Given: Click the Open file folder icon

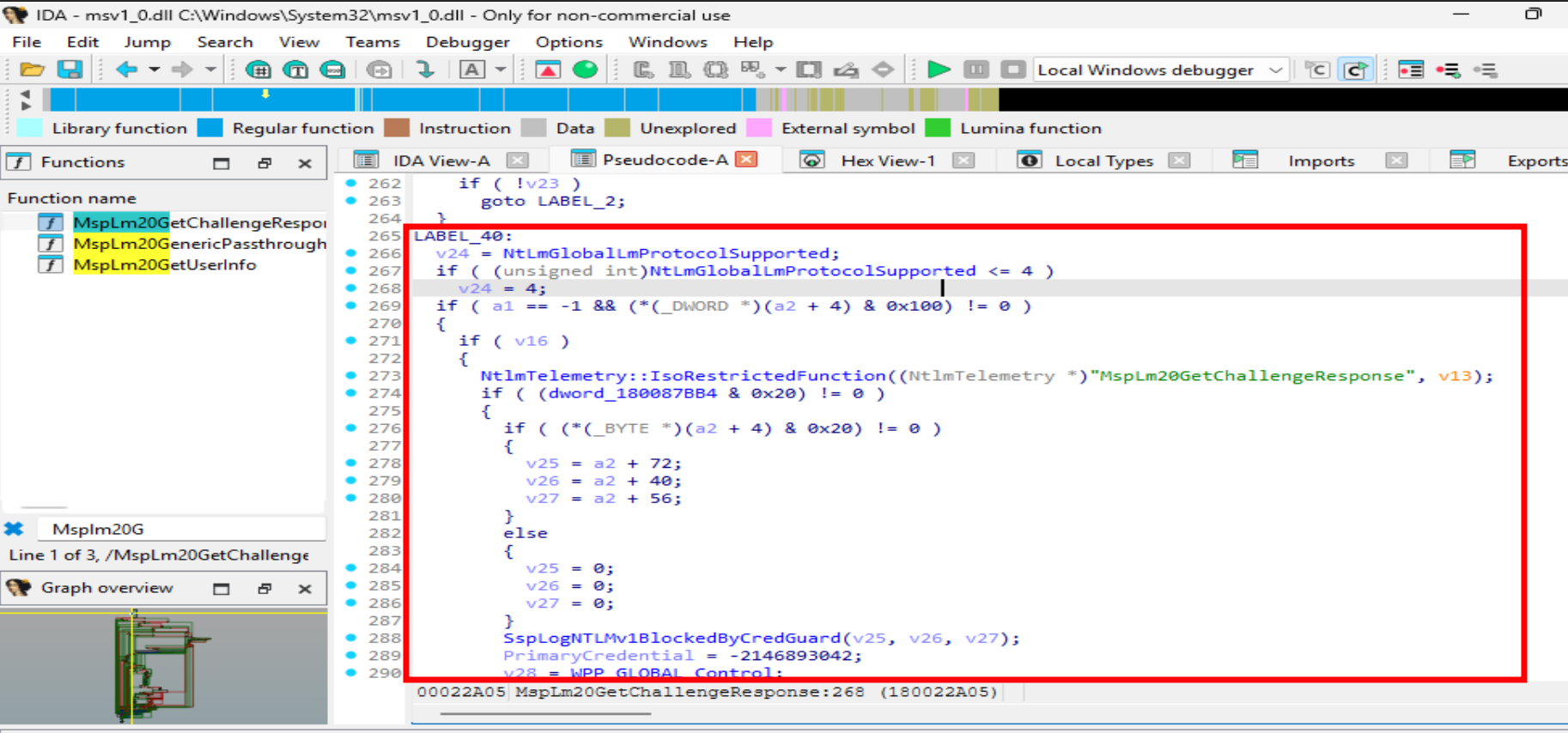Looking at the screenshot, I should coord(32,70).
